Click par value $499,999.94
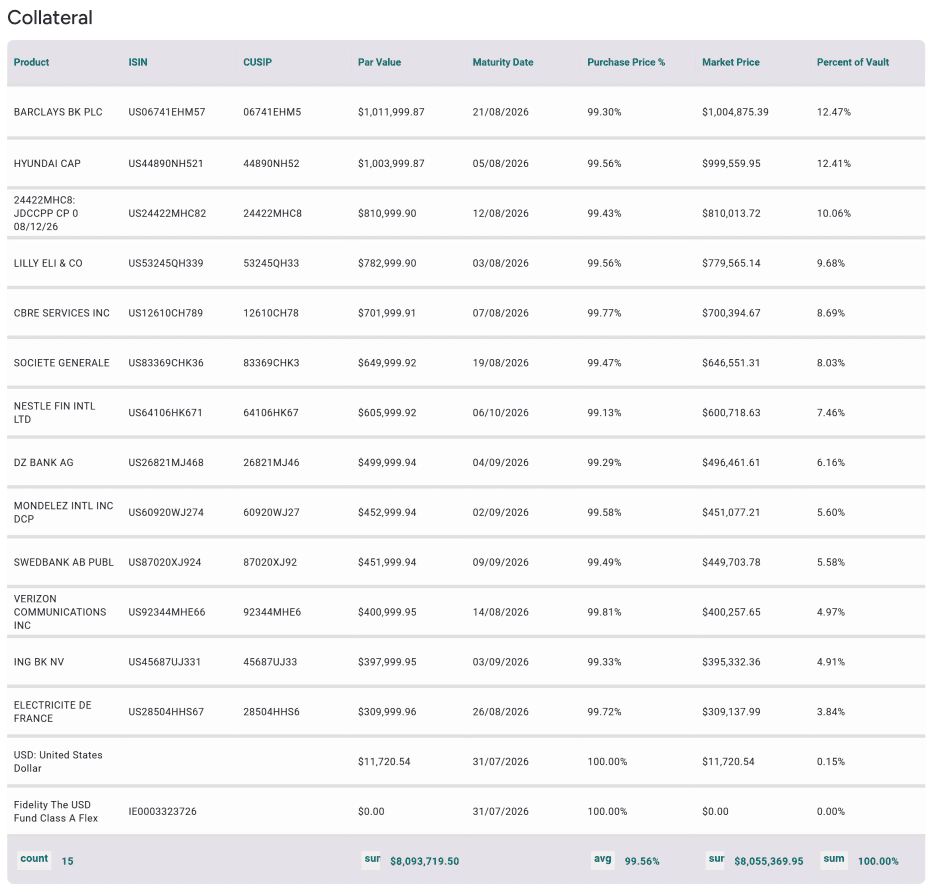Image resolution: width=938 pixels, height=892 pixels. coord(387,463)
